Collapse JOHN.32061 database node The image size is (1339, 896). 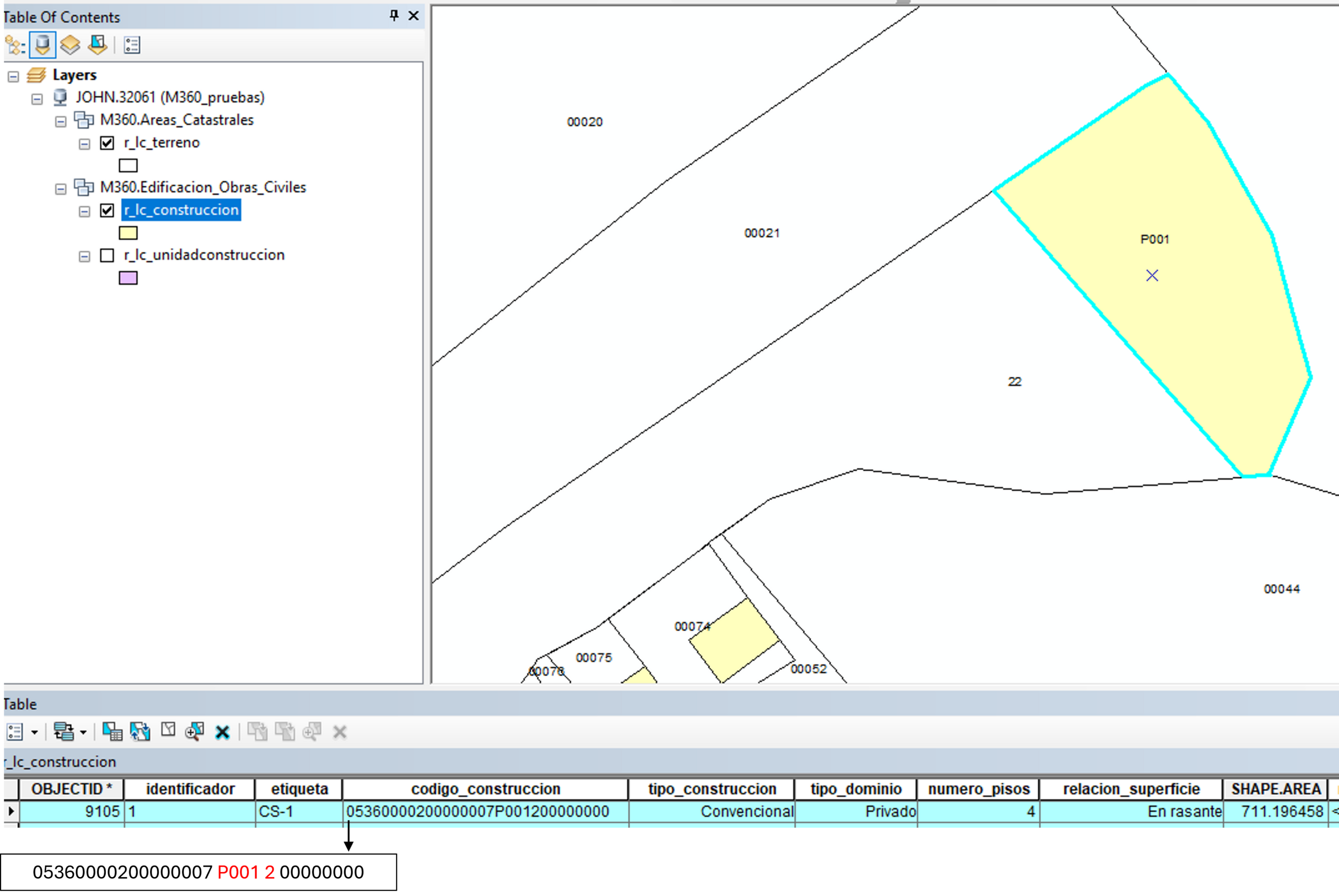pyautogui.click(x=37, y=99)
